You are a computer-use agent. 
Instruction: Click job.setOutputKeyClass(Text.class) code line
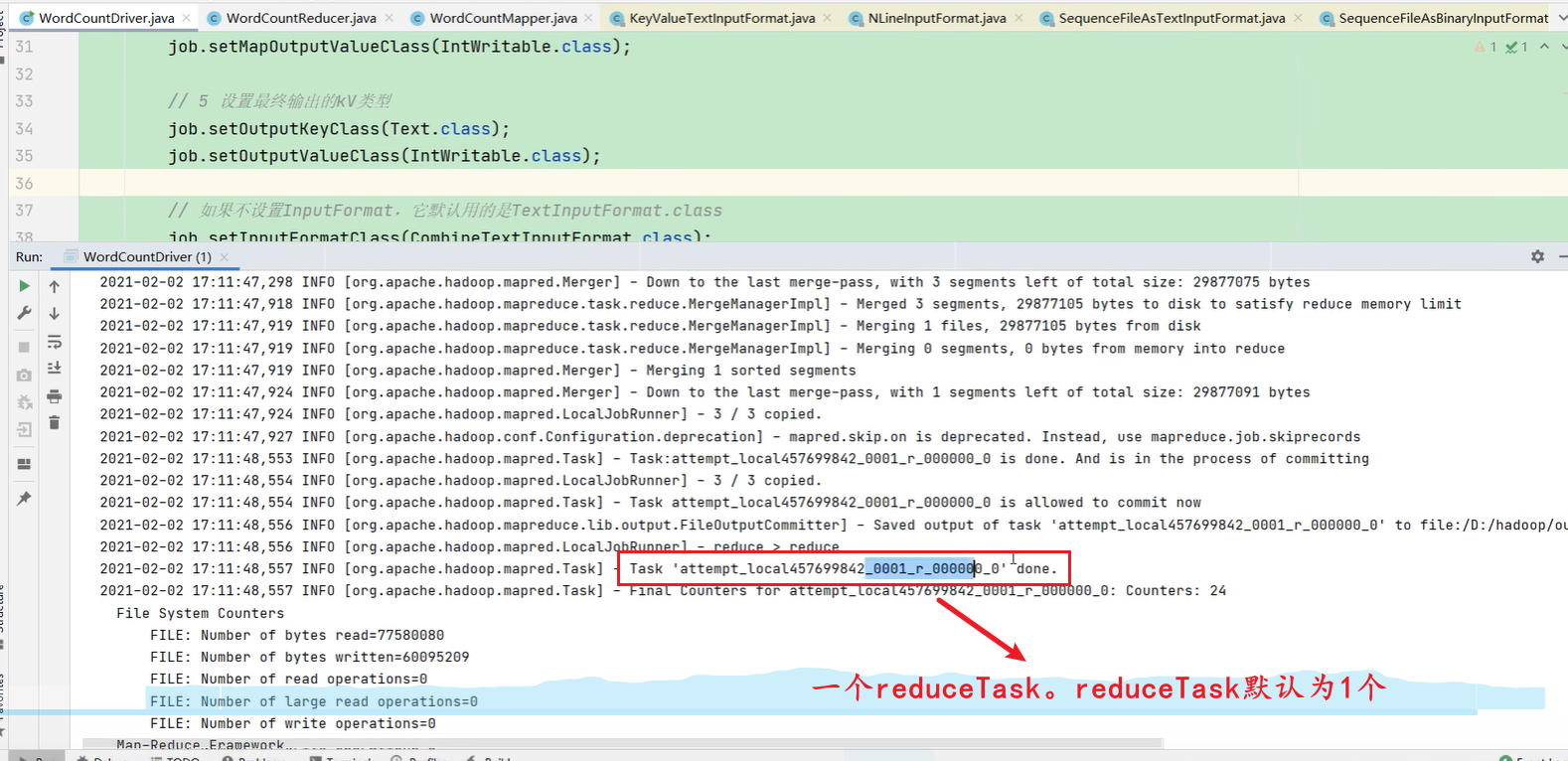[x=339, y=128]
